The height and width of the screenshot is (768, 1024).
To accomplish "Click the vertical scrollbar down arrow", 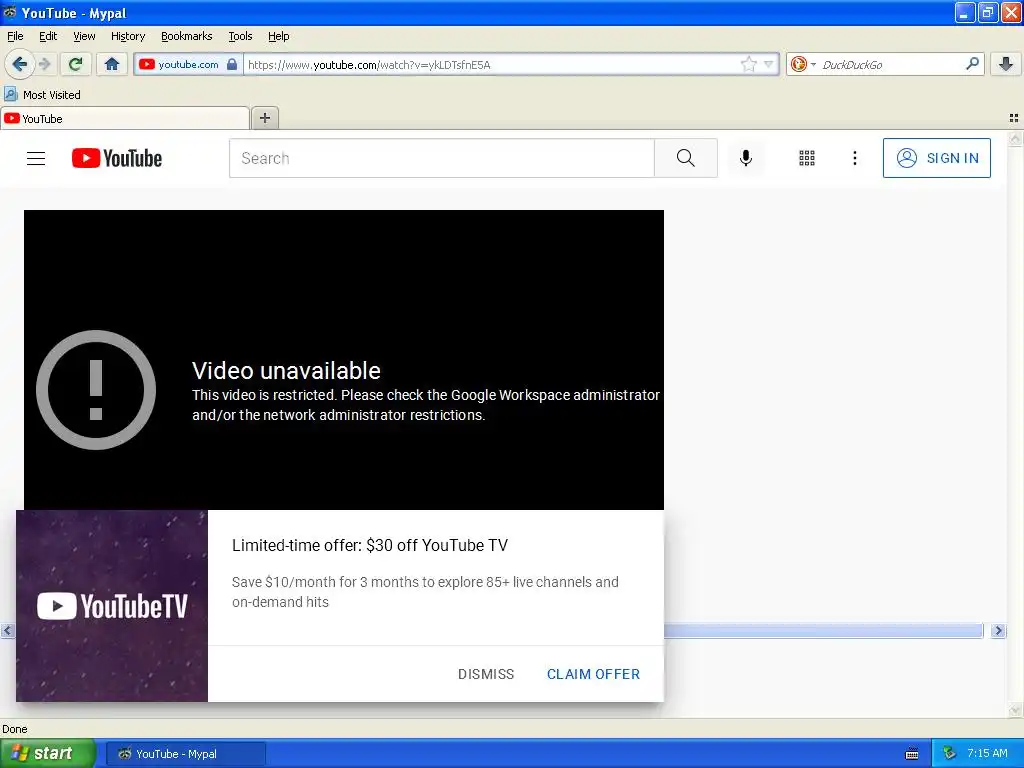I will pos(1015,711).
